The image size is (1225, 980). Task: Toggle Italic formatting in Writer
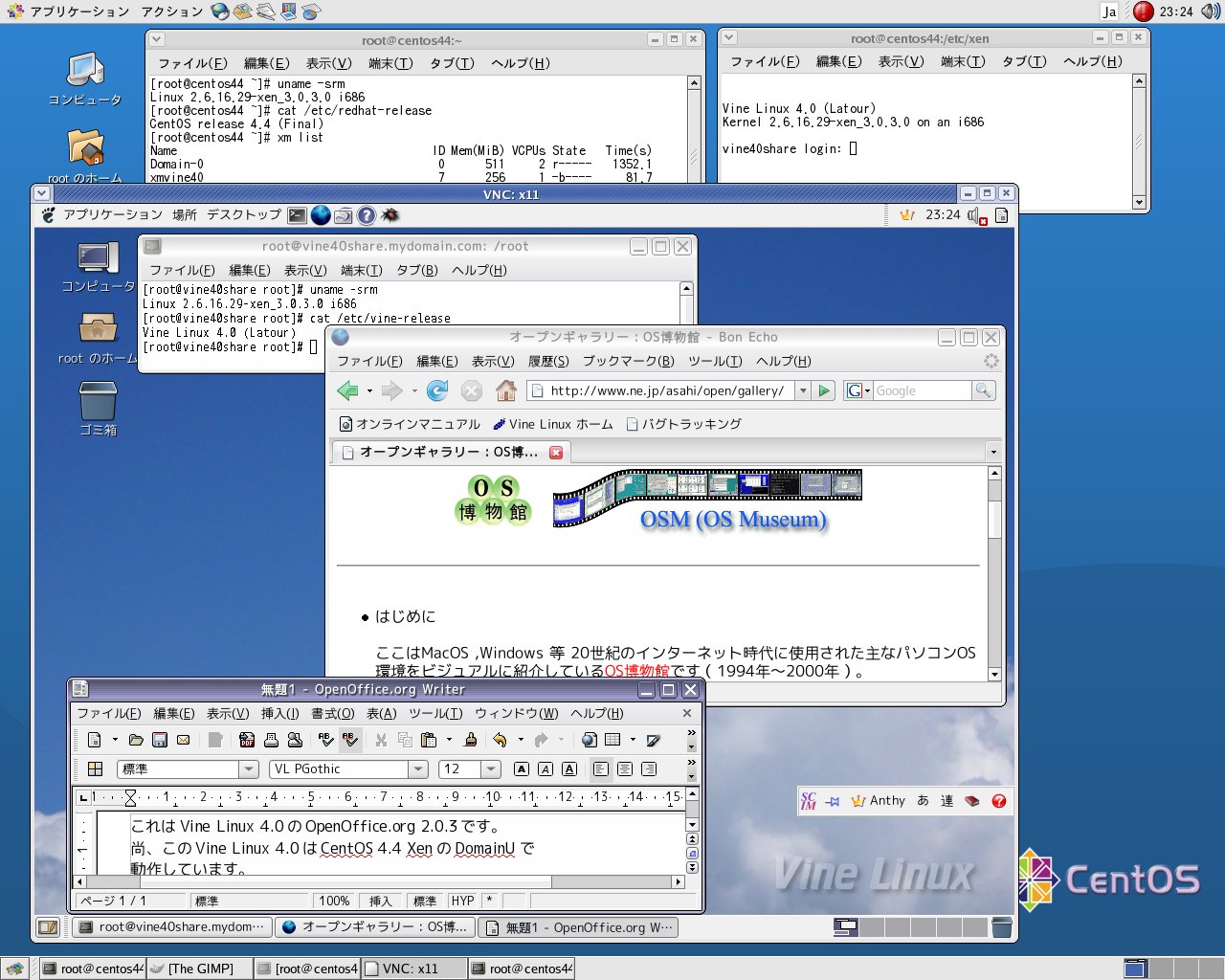[546, 768]
